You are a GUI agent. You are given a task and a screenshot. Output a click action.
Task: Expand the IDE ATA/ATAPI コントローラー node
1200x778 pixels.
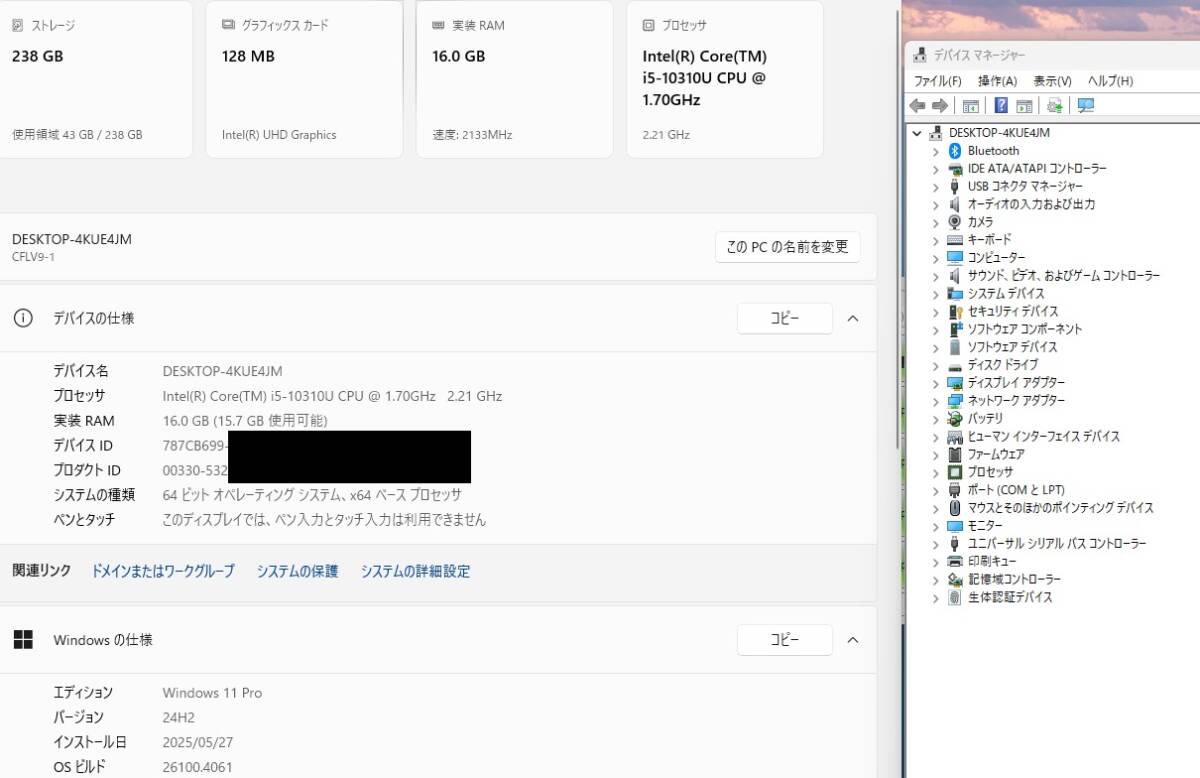click(x=936, y=169)
